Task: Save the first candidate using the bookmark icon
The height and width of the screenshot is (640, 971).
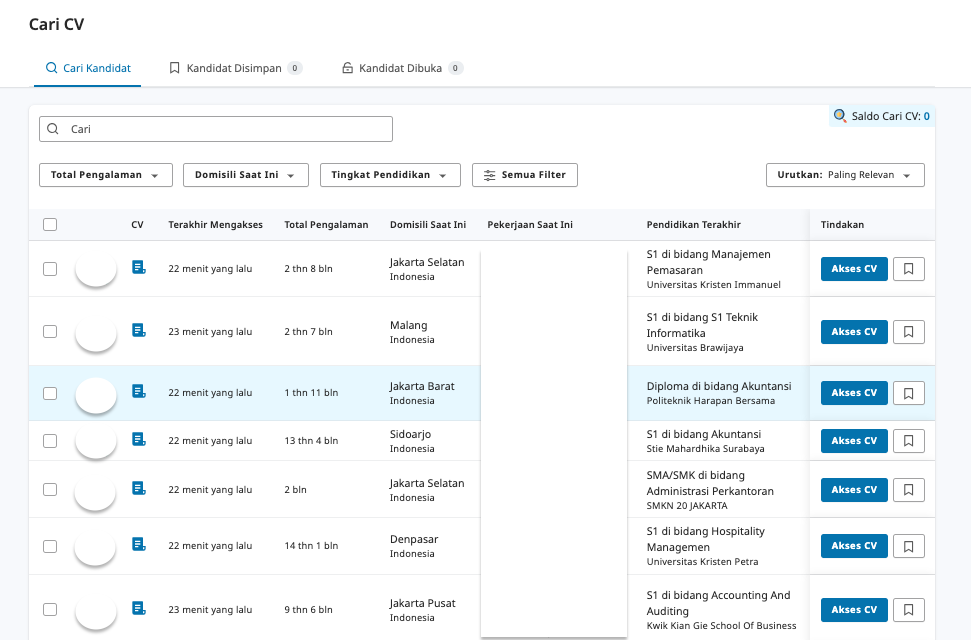Action: (x=908, y=268)
